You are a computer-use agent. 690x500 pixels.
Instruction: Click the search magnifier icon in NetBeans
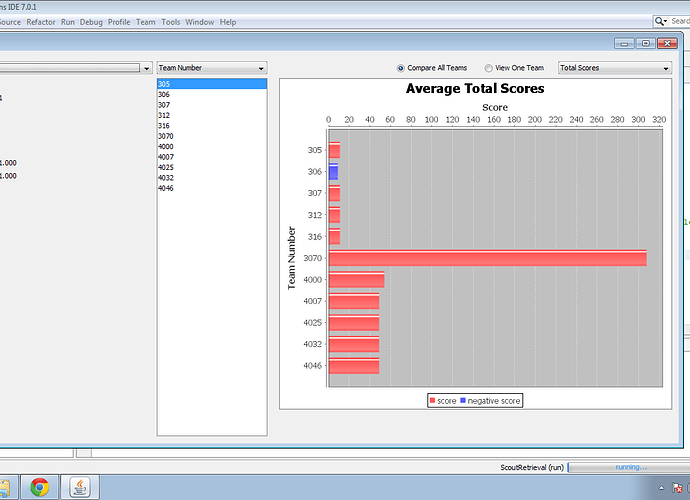tap(660, 21)
